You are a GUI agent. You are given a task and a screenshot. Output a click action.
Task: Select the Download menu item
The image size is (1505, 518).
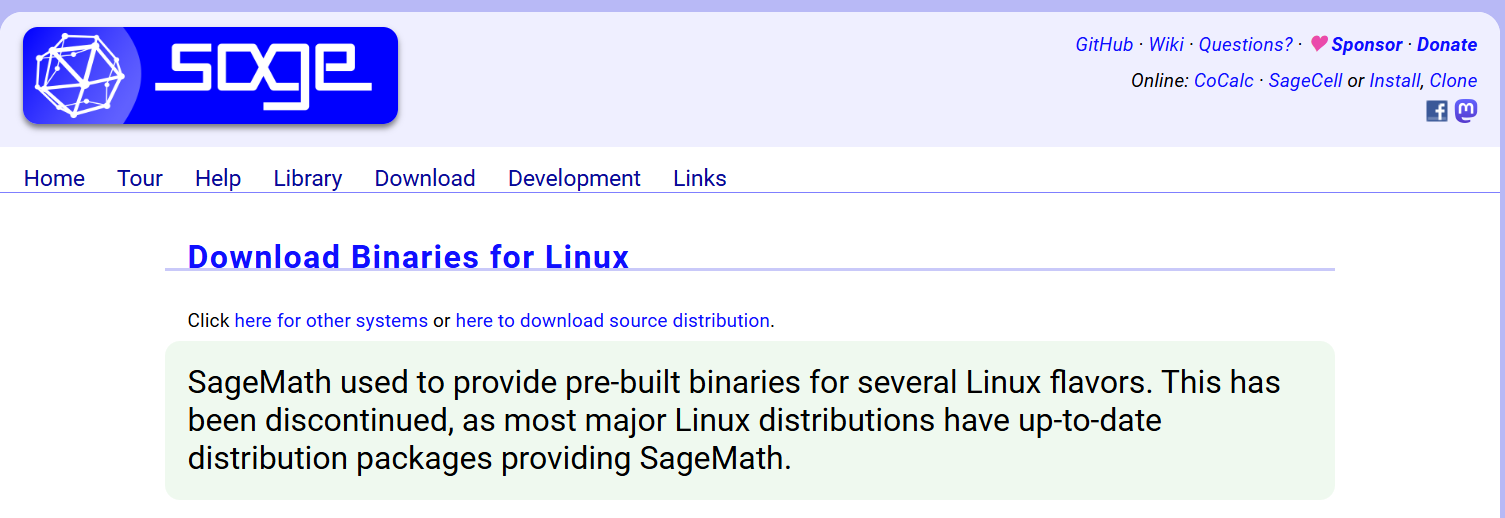click(425, 178)
